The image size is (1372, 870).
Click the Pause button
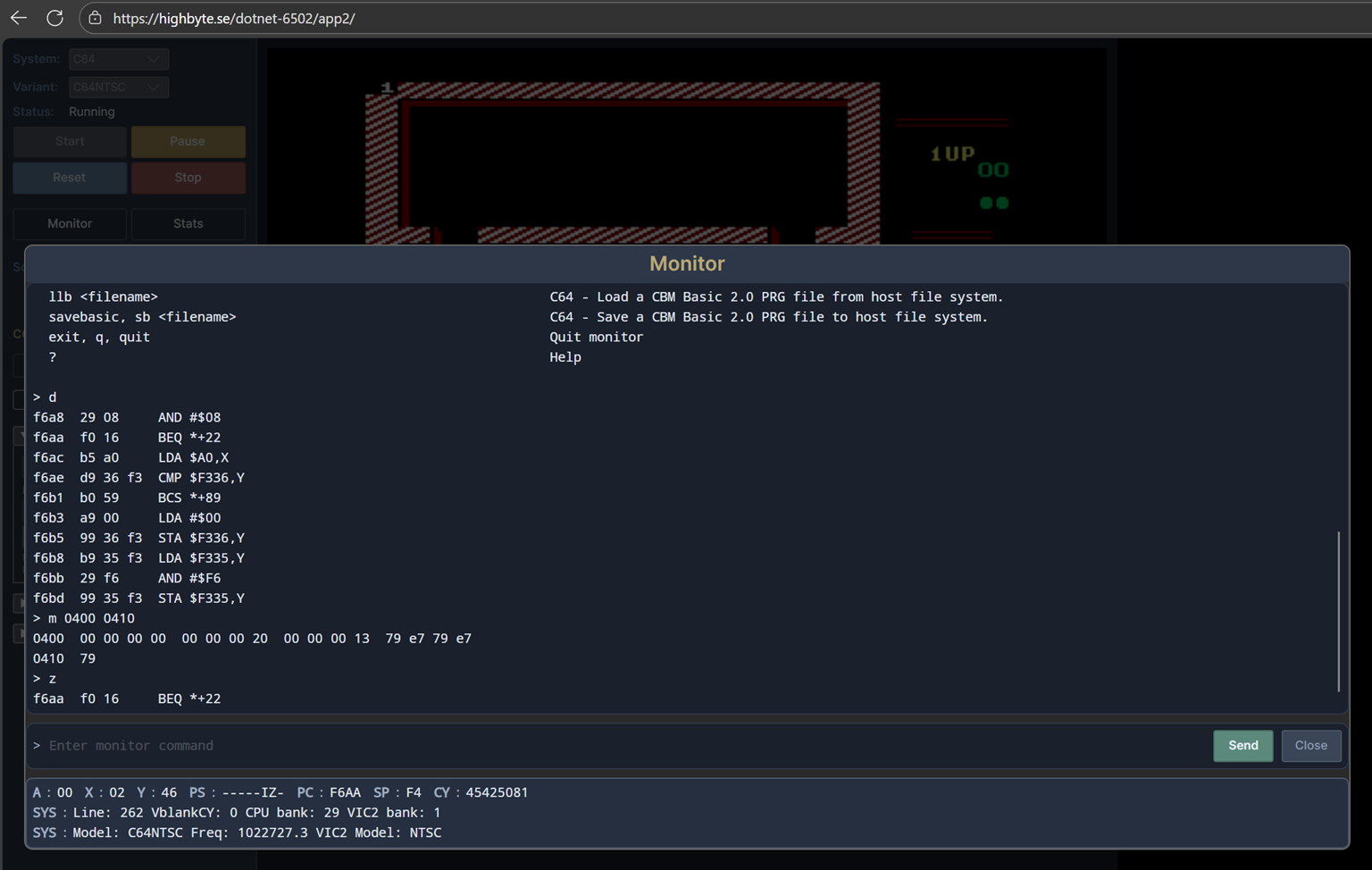click(x=188, y=141)
